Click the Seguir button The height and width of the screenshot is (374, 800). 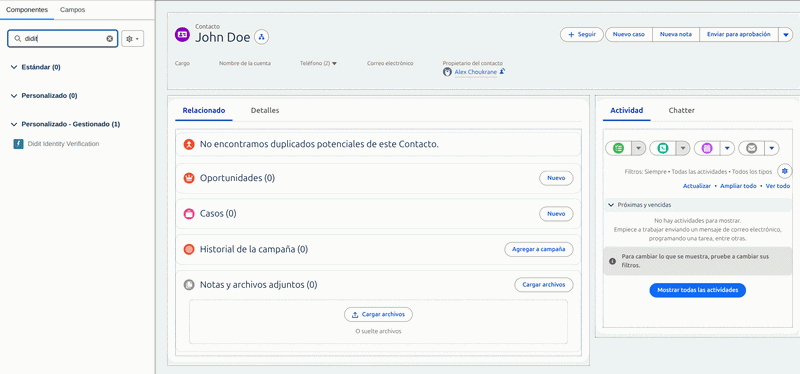click(x=582, y=35)
